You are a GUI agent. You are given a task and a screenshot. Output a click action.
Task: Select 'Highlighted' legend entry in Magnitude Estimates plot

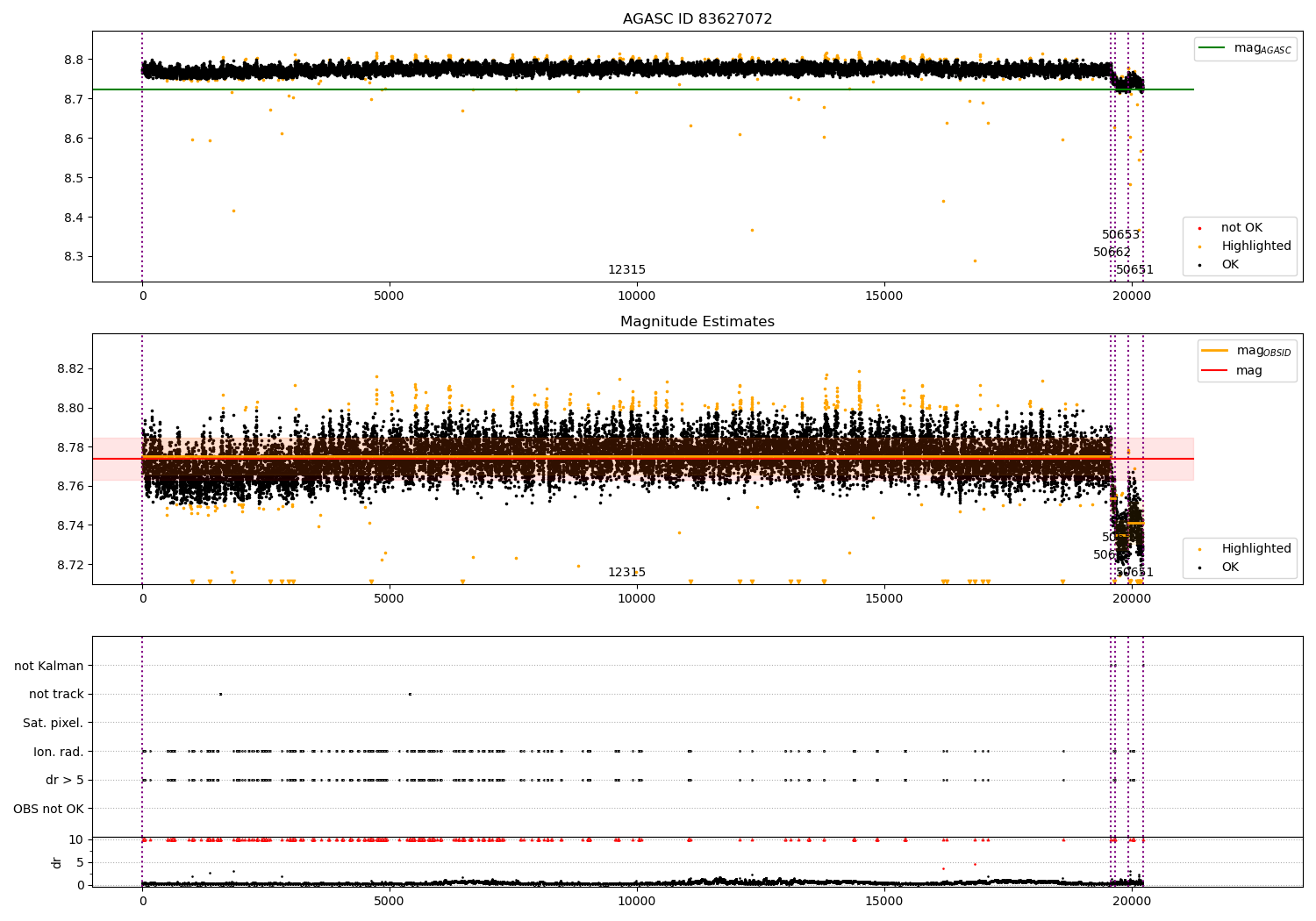click(x=1256, y=549)
